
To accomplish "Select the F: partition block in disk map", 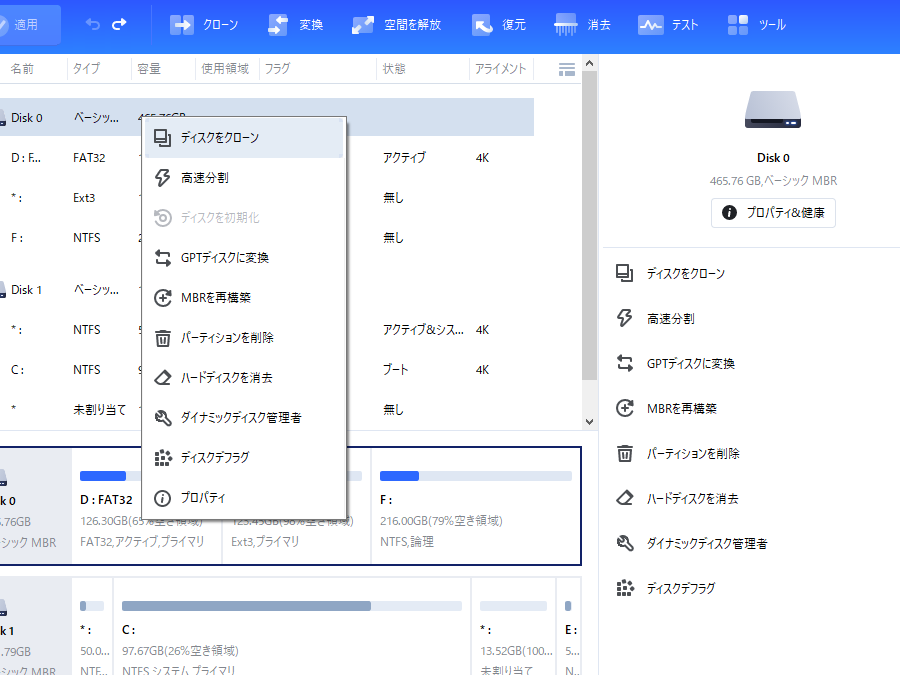I will click(475, 506).
